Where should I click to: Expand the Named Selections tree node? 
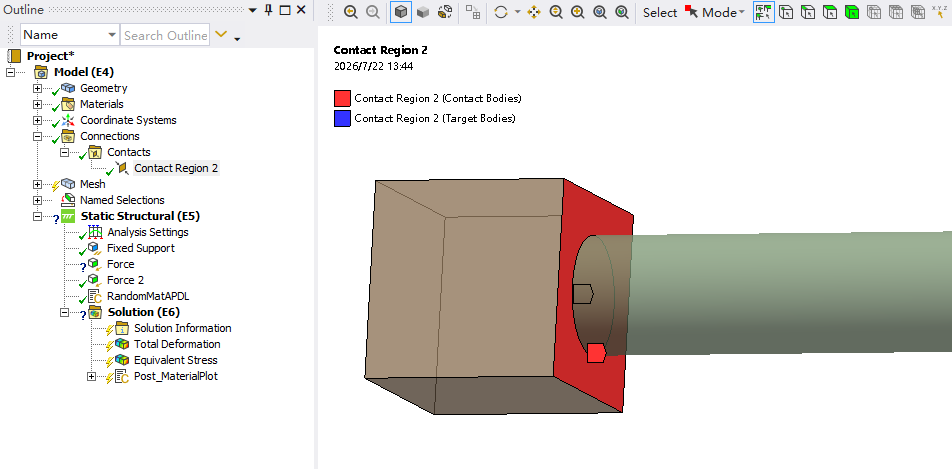click(38, 200)
